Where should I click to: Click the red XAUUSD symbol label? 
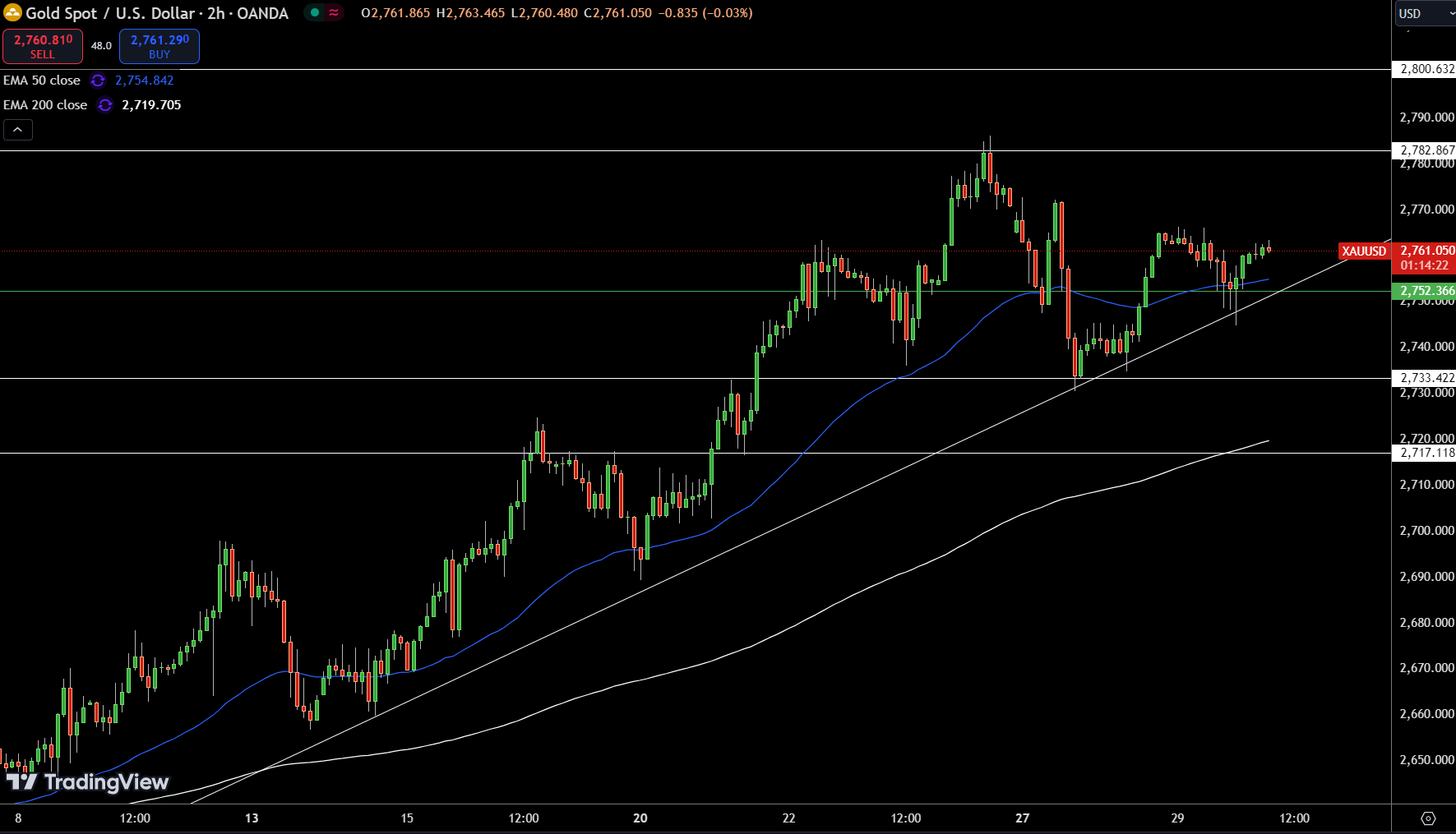(x=1364, y=251)
